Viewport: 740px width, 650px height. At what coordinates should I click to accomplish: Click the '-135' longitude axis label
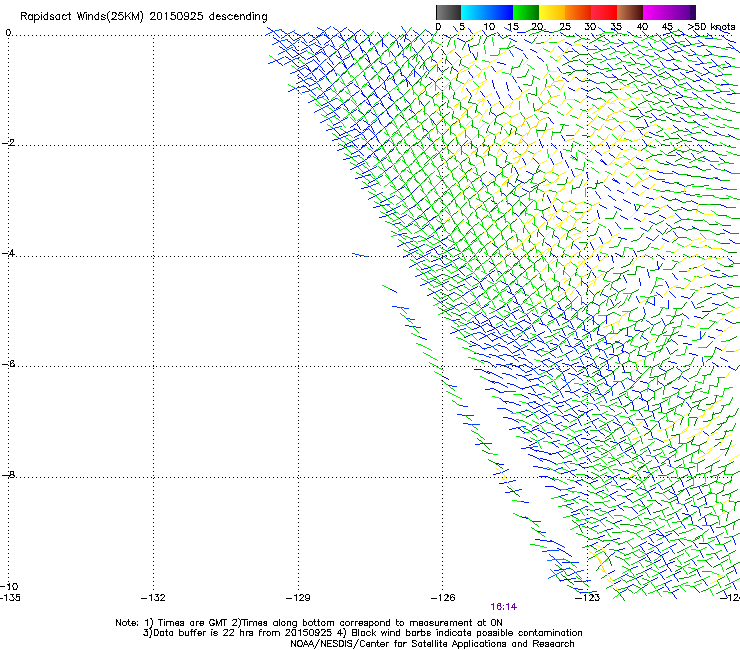pos(10,598)
